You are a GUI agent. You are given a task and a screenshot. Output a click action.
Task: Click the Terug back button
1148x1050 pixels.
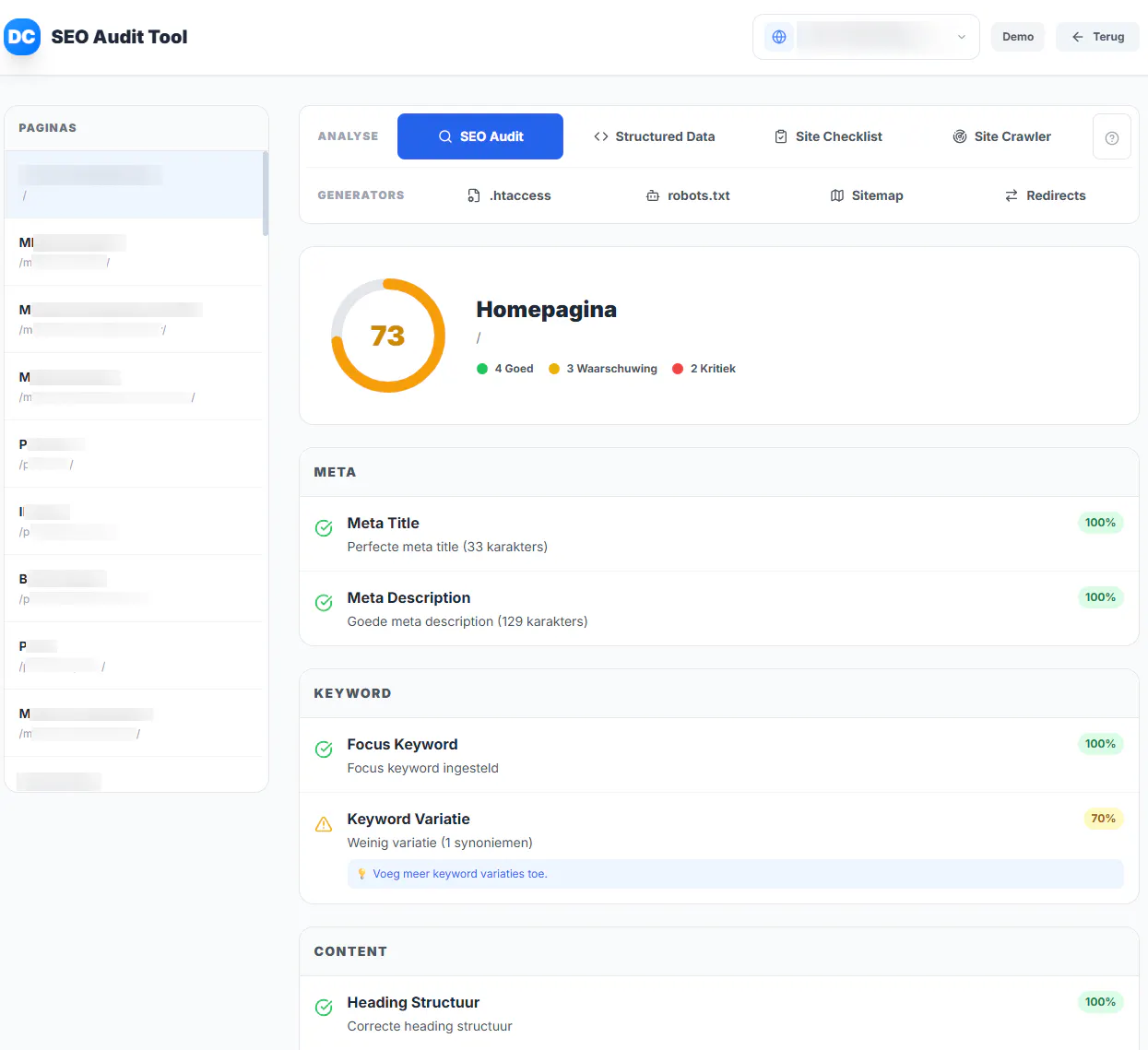[x=1097, y=37]
